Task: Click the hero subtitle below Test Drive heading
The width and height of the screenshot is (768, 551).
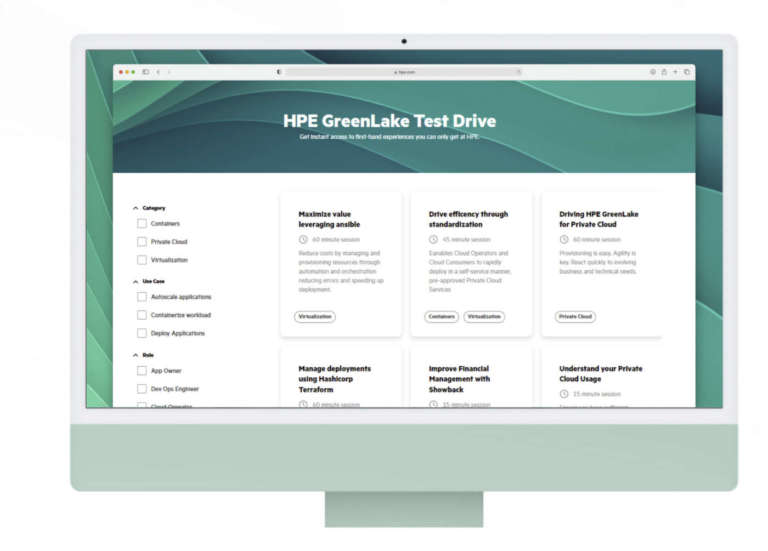Action: [389, 137]
